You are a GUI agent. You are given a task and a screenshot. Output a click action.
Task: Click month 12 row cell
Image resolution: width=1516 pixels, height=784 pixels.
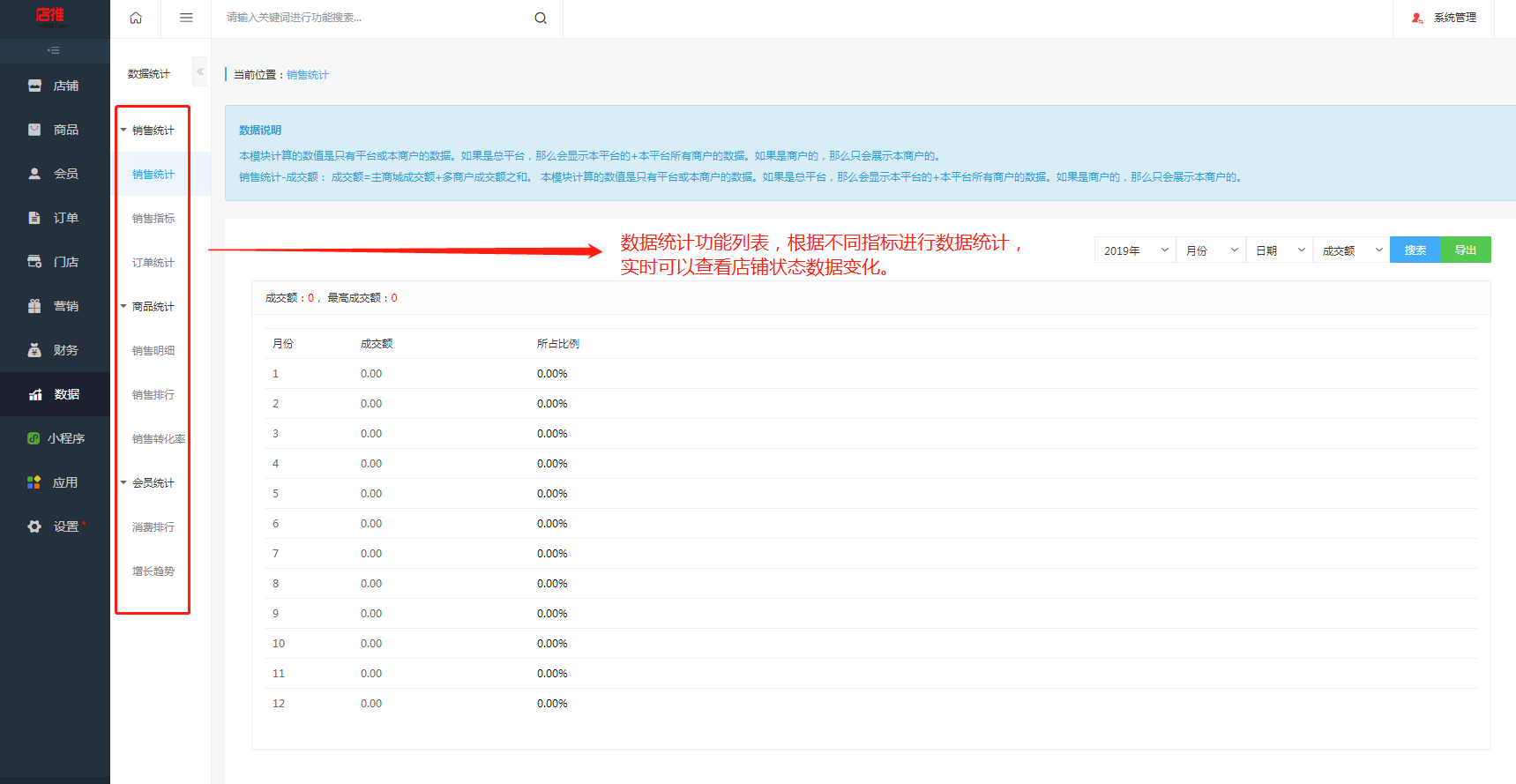(279, 704)
